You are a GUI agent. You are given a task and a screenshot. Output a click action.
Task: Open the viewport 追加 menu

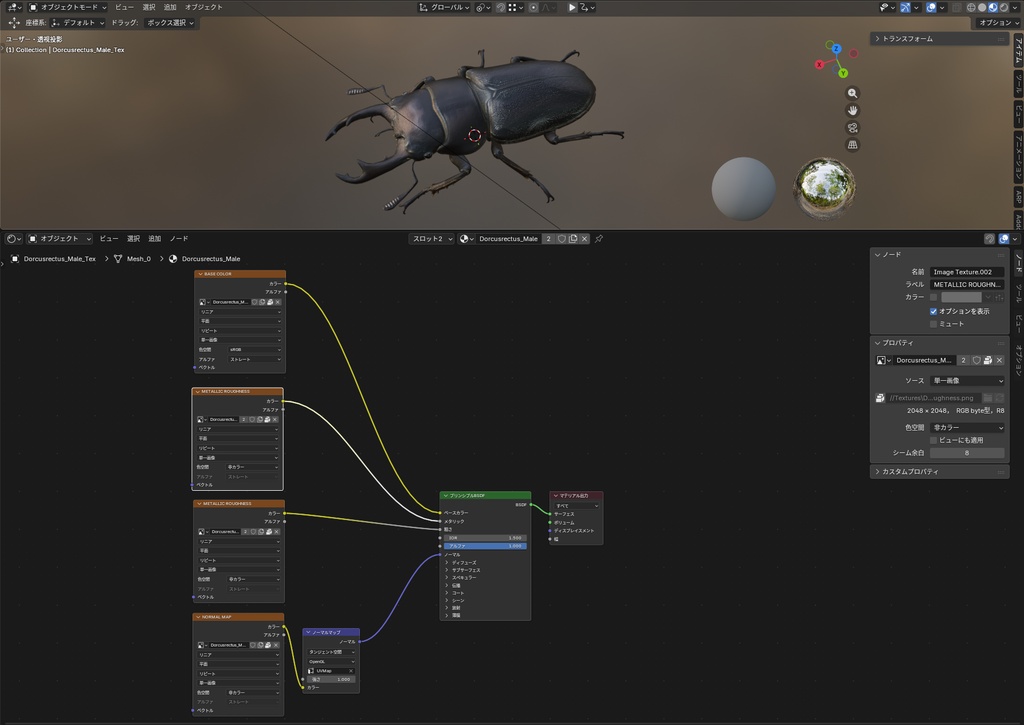(170, 7)
